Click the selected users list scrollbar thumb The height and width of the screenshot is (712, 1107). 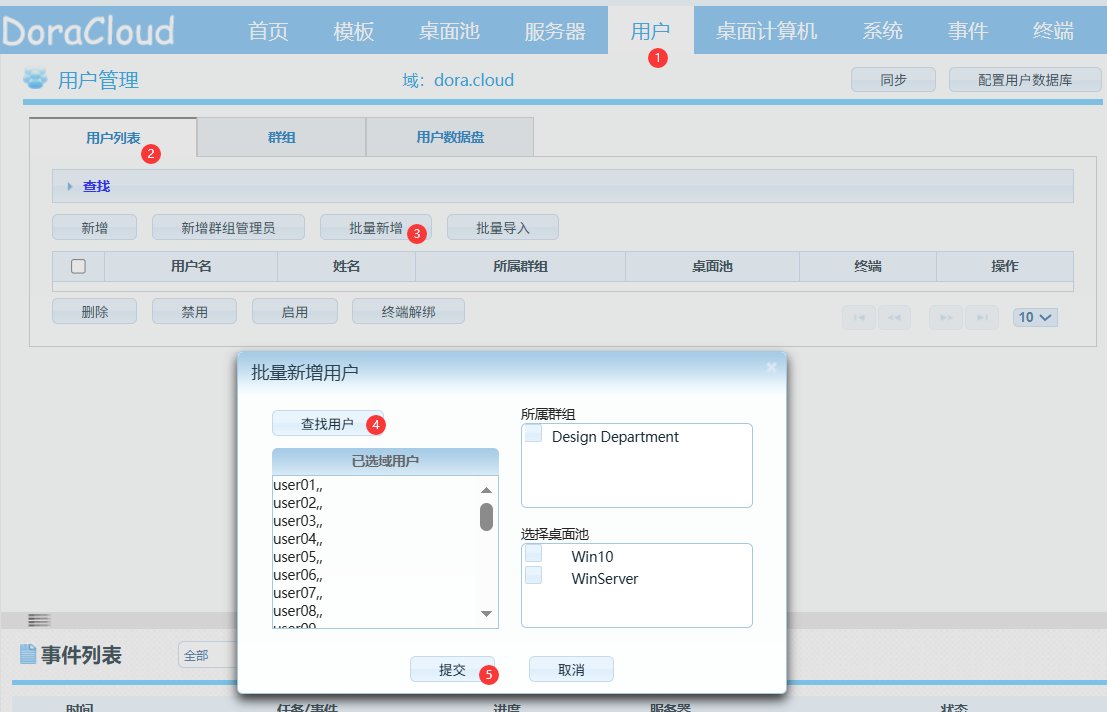(486, 517)
